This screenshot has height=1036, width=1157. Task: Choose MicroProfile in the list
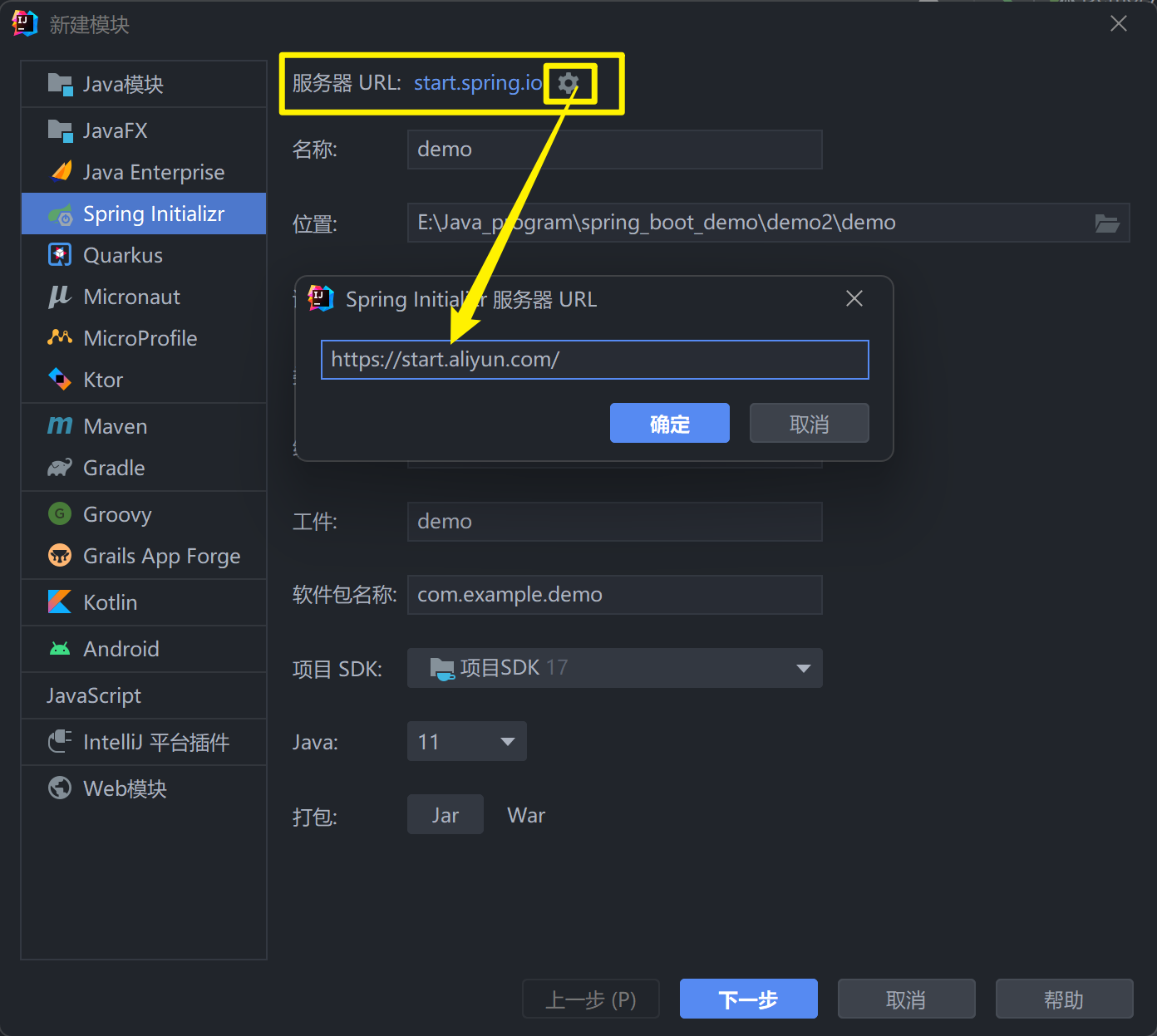[x=144, y=338]
